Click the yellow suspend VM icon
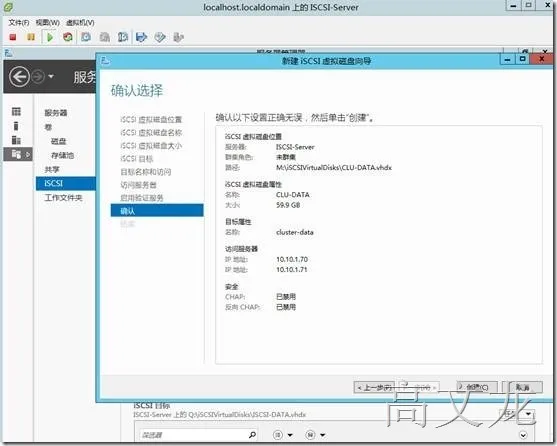Viewport: 557px width, 446px height. pos(31,37)
